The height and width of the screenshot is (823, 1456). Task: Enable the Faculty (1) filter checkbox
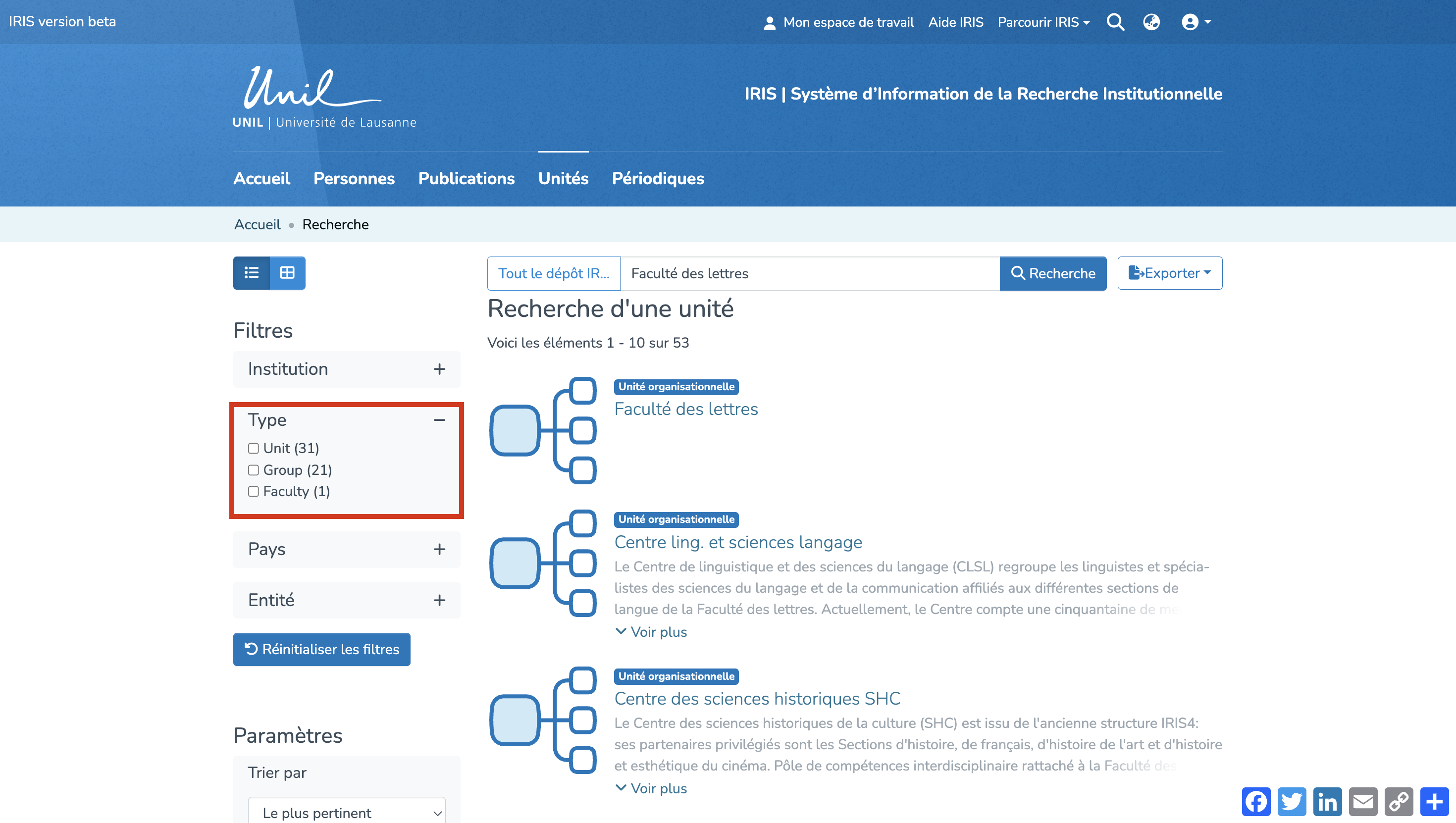(x=253, y=492)
